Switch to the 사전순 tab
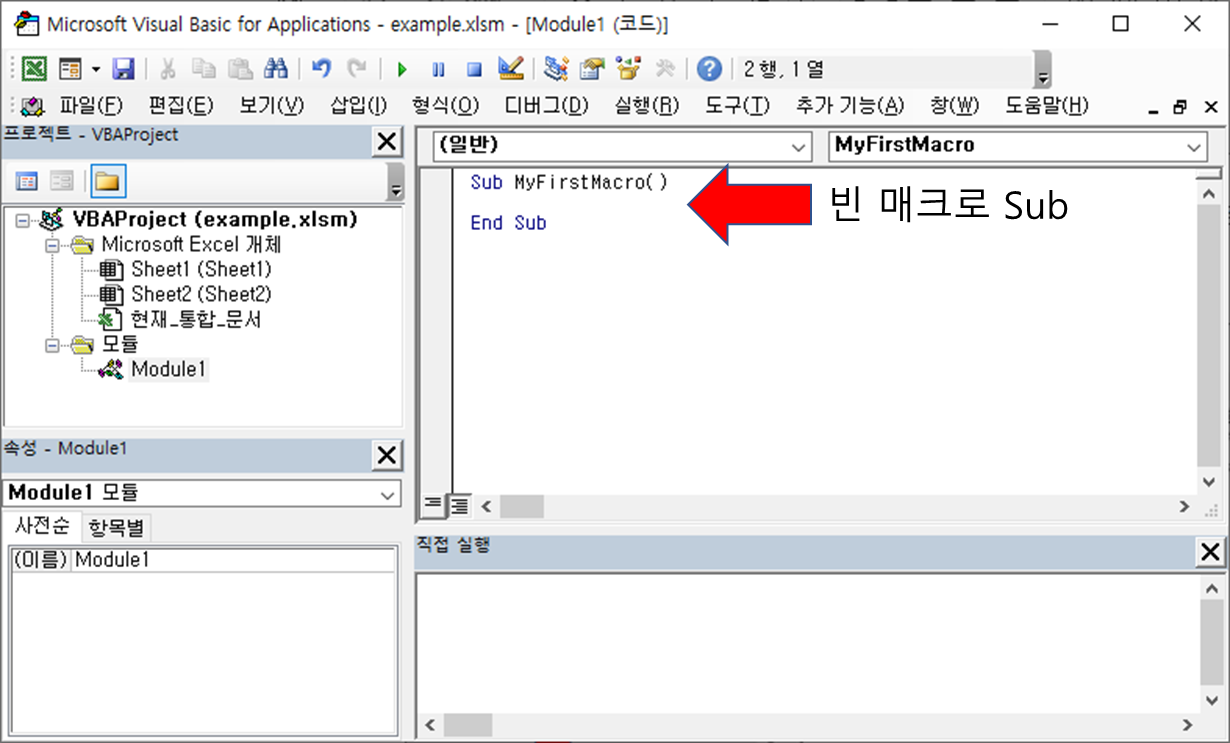 (41, 526)
